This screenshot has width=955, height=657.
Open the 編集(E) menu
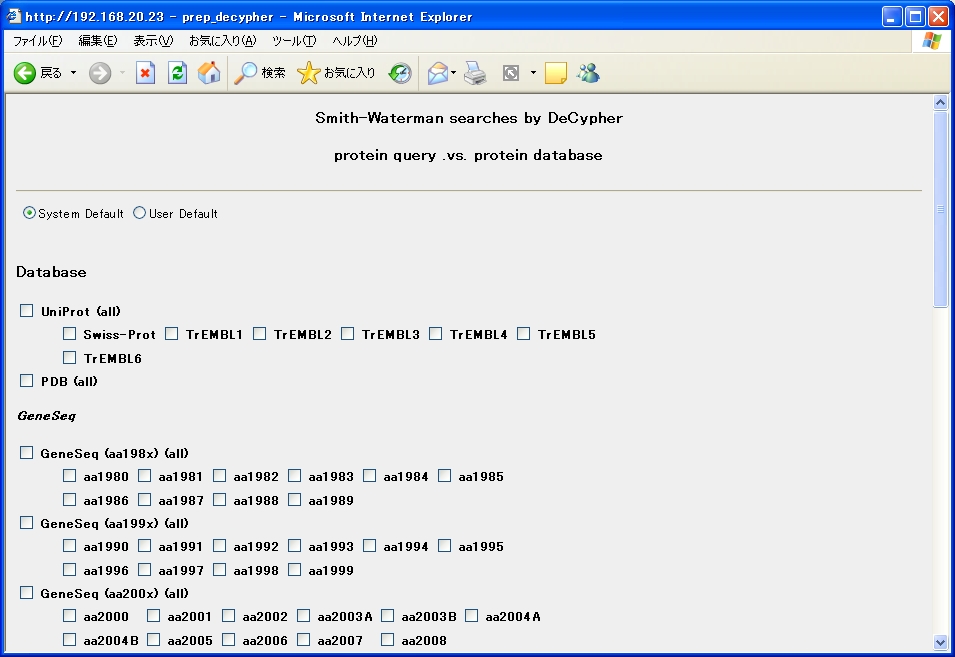(97, 41)
